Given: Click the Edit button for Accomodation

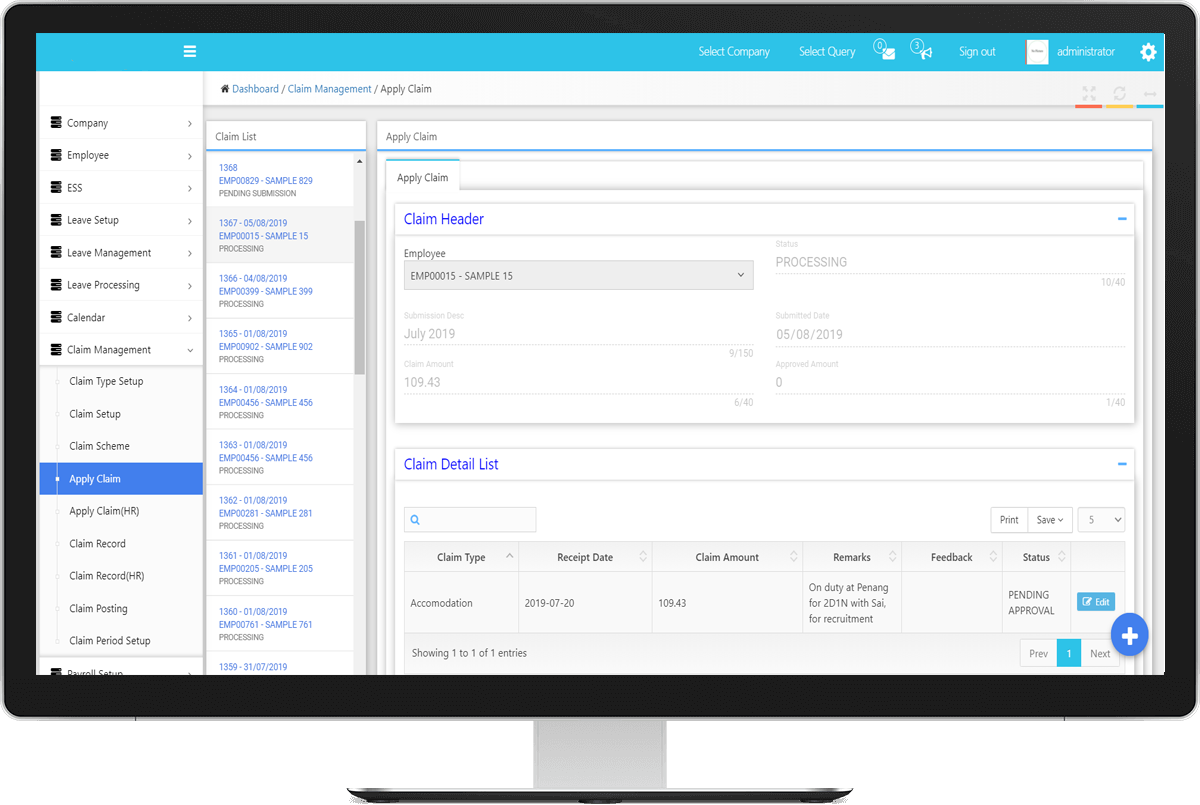Looking at the screenshot, I should click(x=1095, y=602).
